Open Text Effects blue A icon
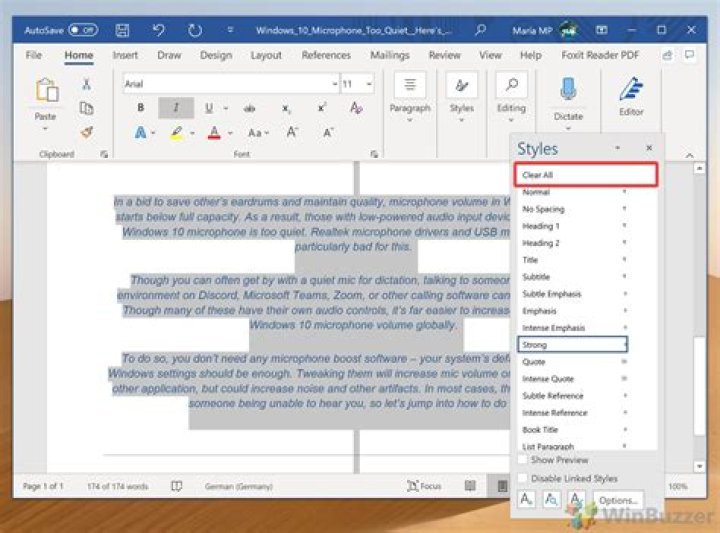The image size is (720, 533). point(141,133)
